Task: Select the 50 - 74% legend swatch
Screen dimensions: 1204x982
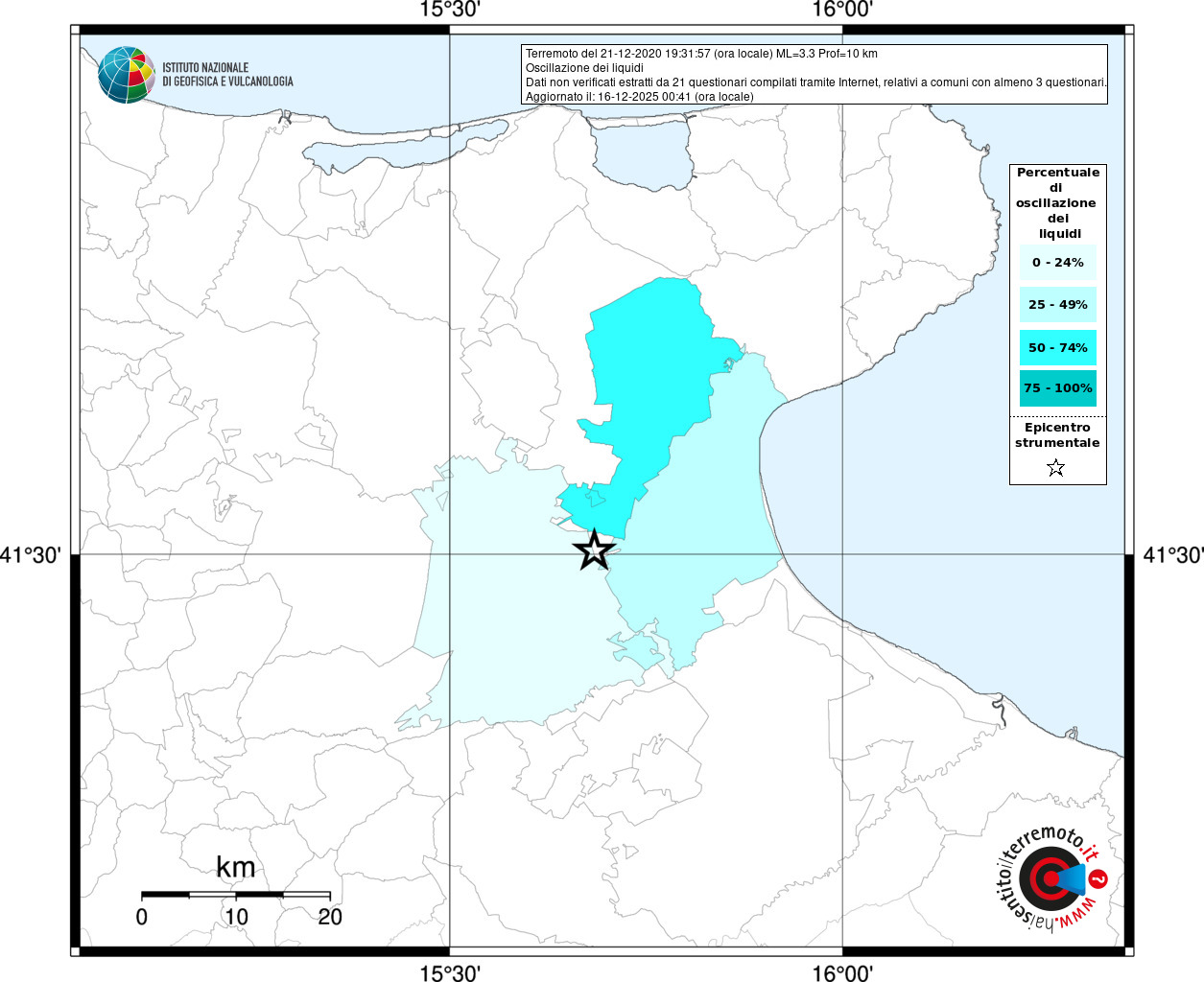Action: point(1058,347)
